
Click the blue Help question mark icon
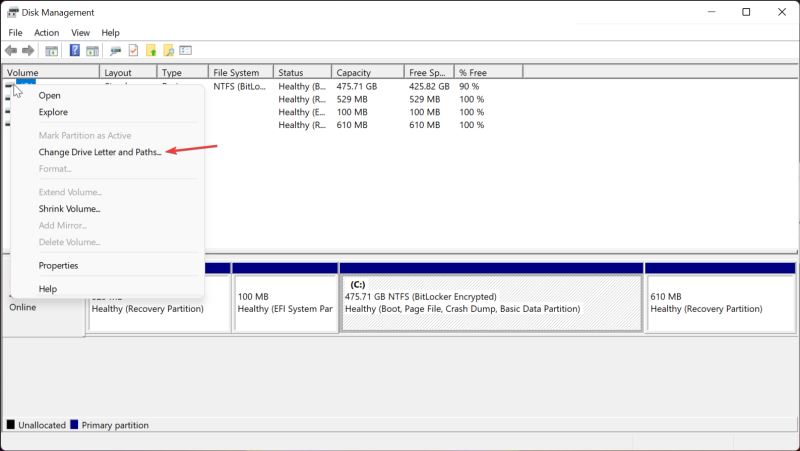[x=75, y=50]
